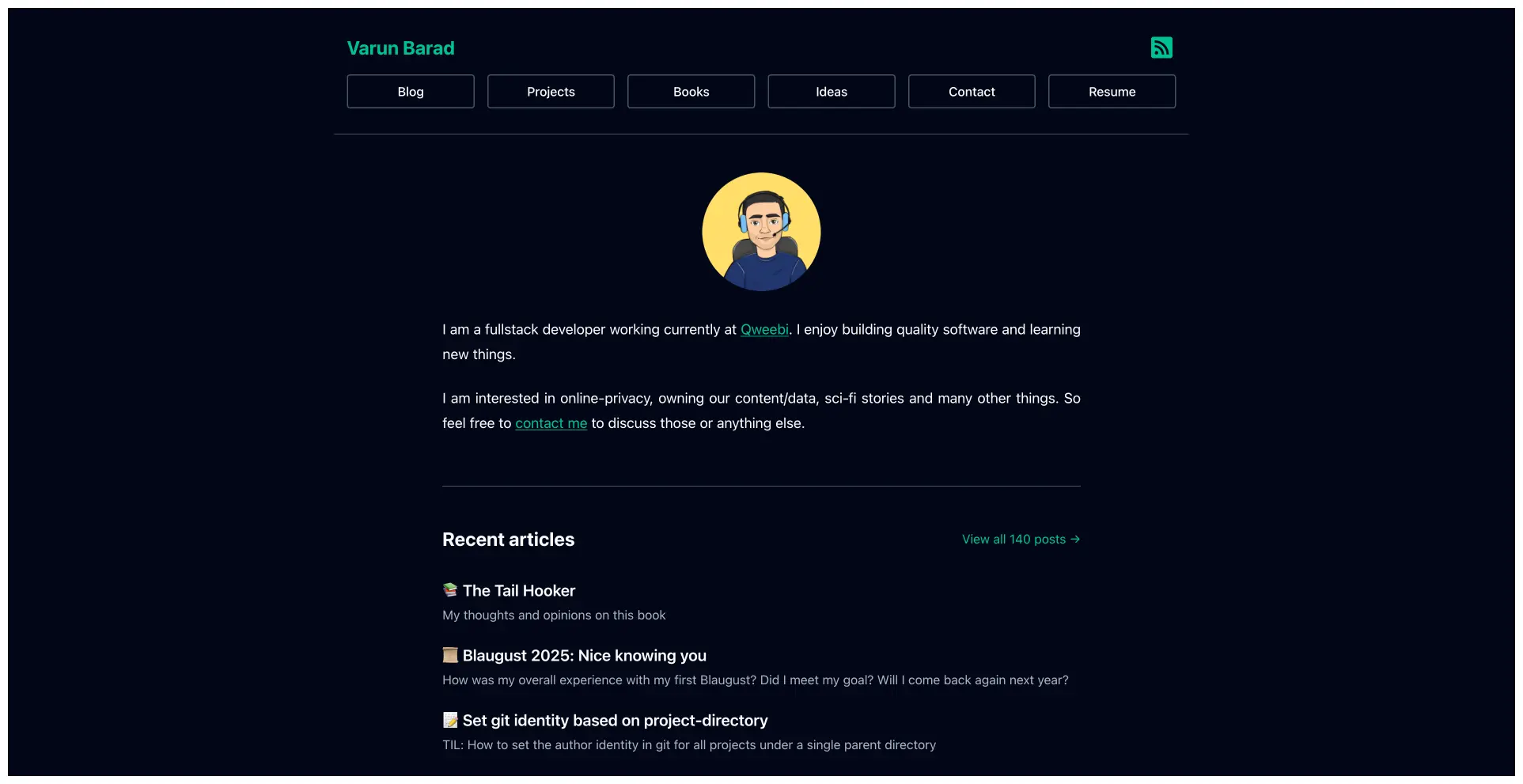Open the Ideas page
1523x784 pixels.
[x=831, y=91]
